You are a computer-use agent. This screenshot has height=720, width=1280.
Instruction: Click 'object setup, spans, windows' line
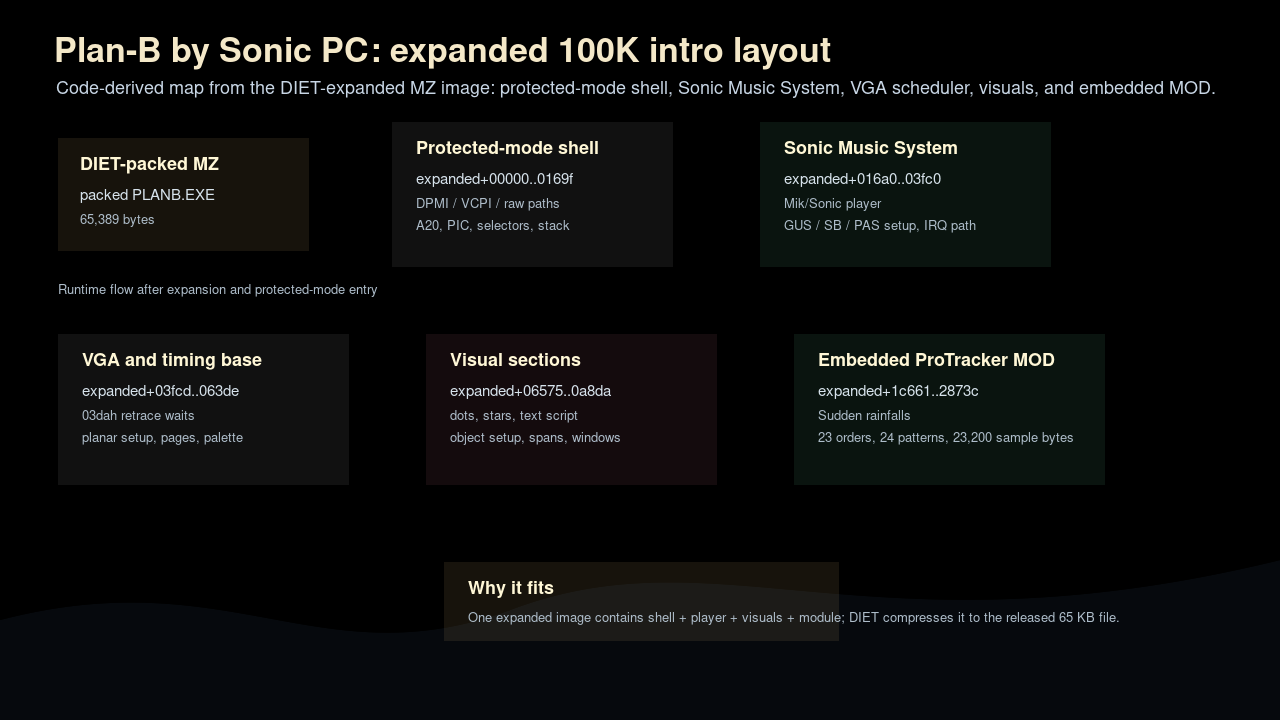click(x=535, y=438)
